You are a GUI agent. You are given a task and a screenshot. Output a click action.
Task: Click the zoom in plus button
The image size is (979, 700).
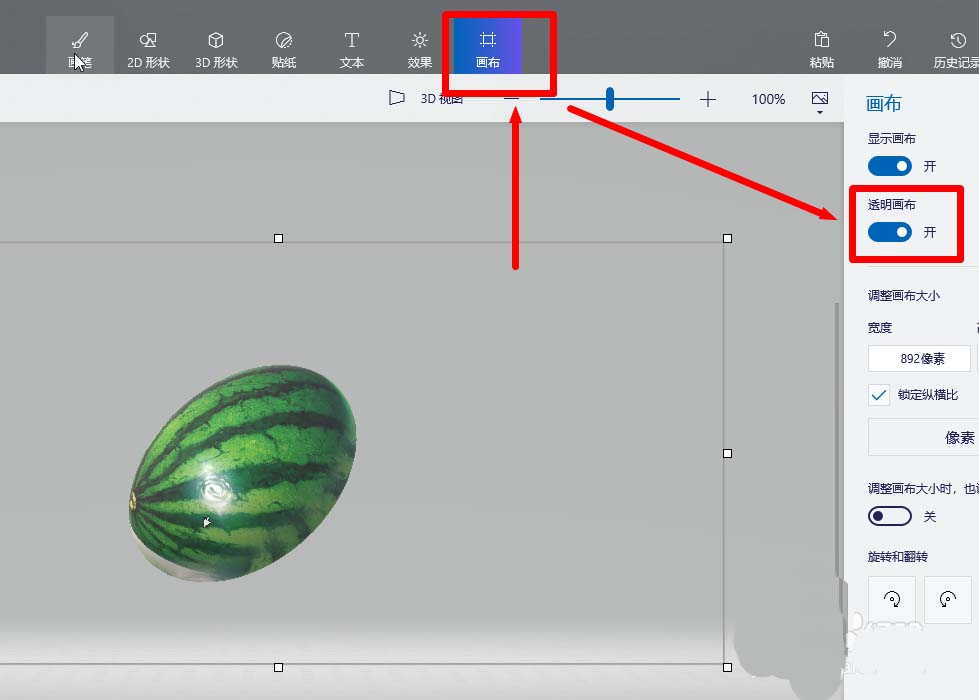click(707, 99)
